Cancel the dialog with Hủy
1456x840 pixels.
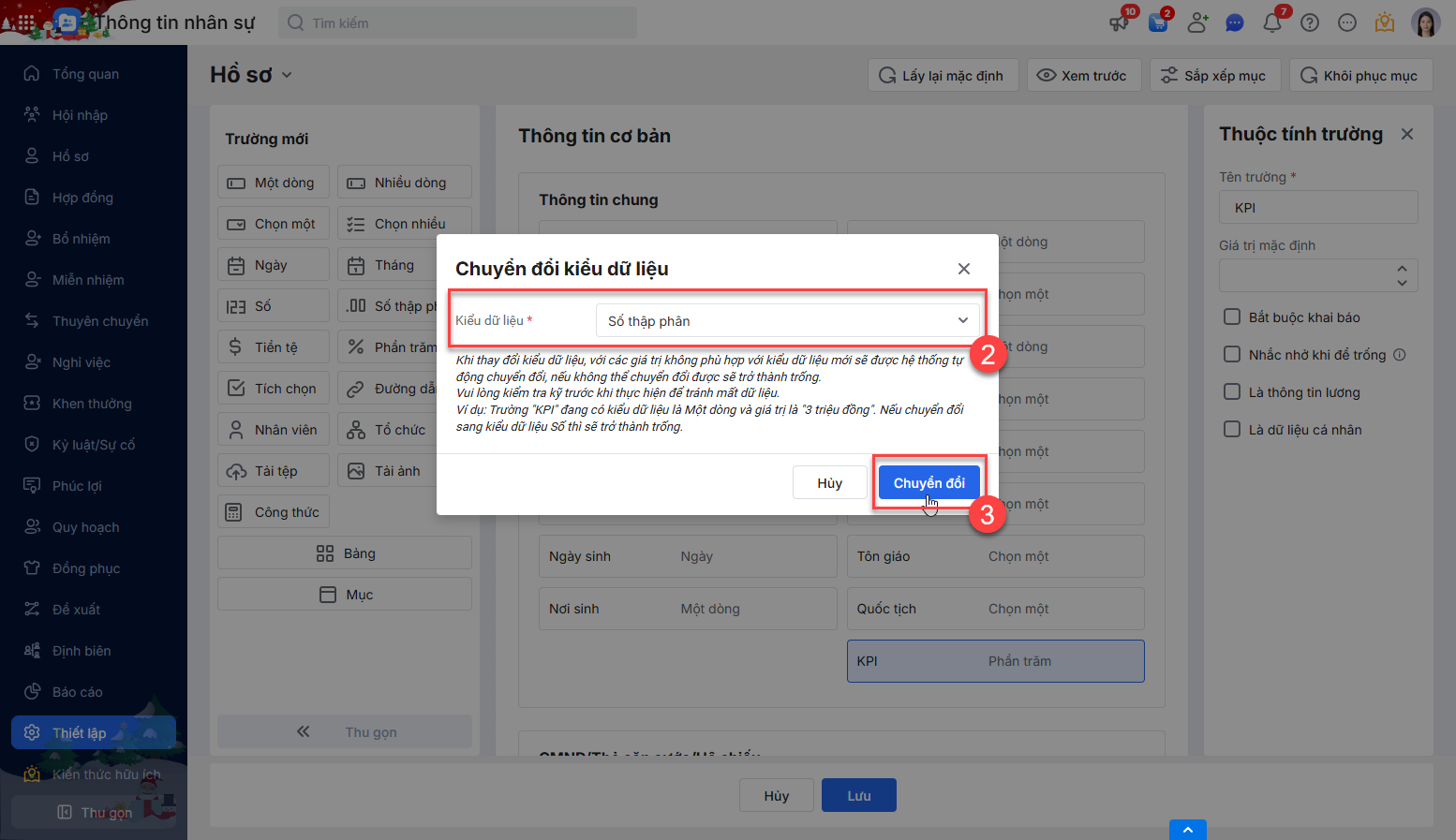(829, 483)
